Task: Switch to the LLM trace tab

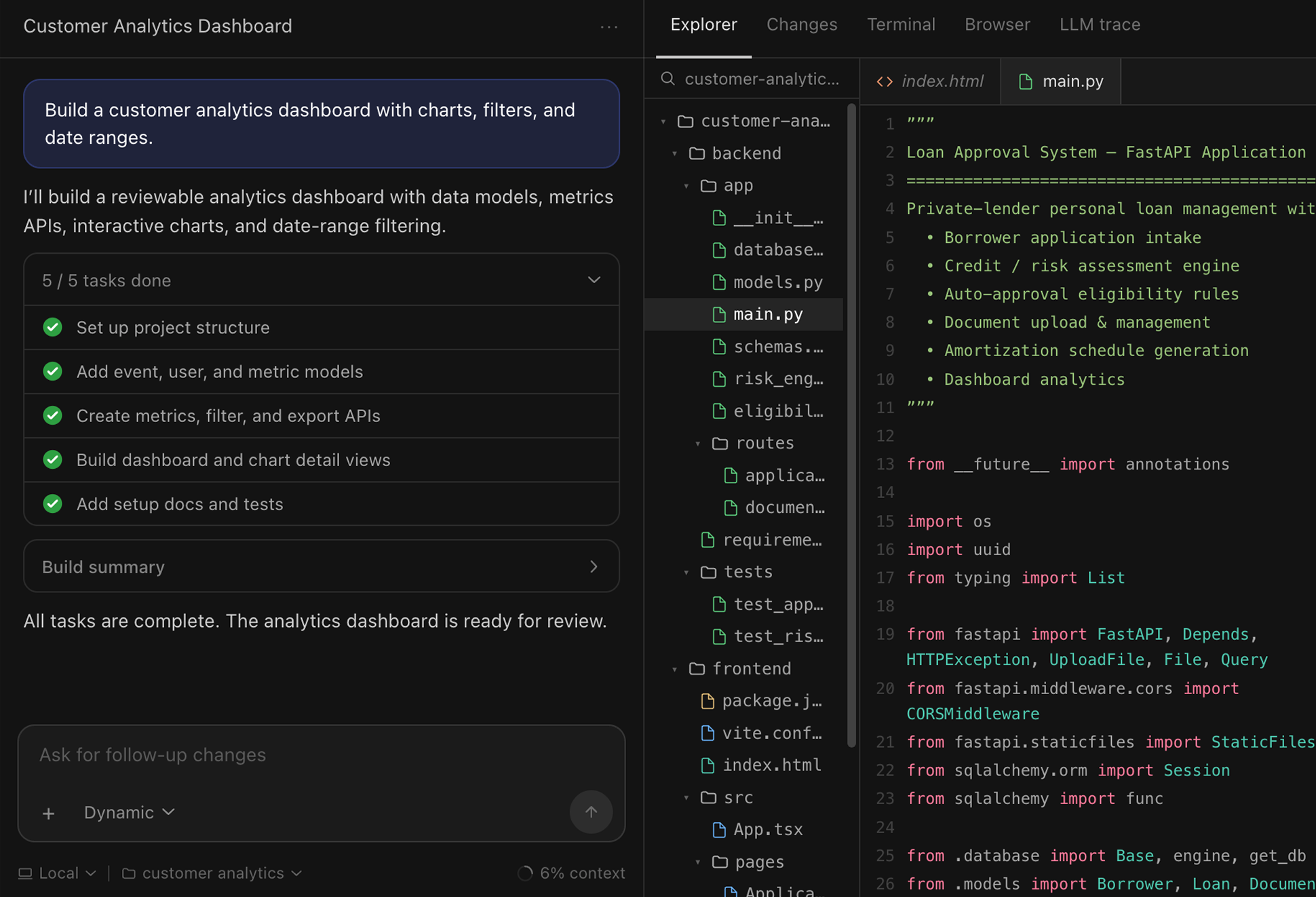Action: coord(1100,24)
